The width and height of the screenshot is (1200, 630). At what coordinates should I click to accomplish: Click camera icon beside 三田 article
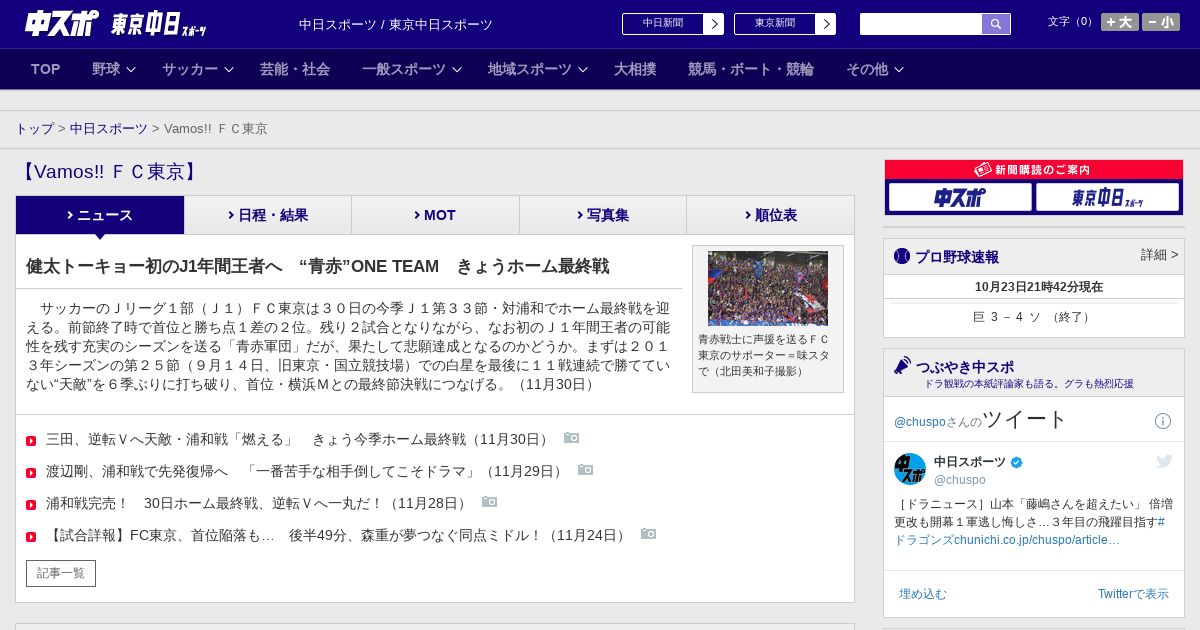[x=571, y=438]
